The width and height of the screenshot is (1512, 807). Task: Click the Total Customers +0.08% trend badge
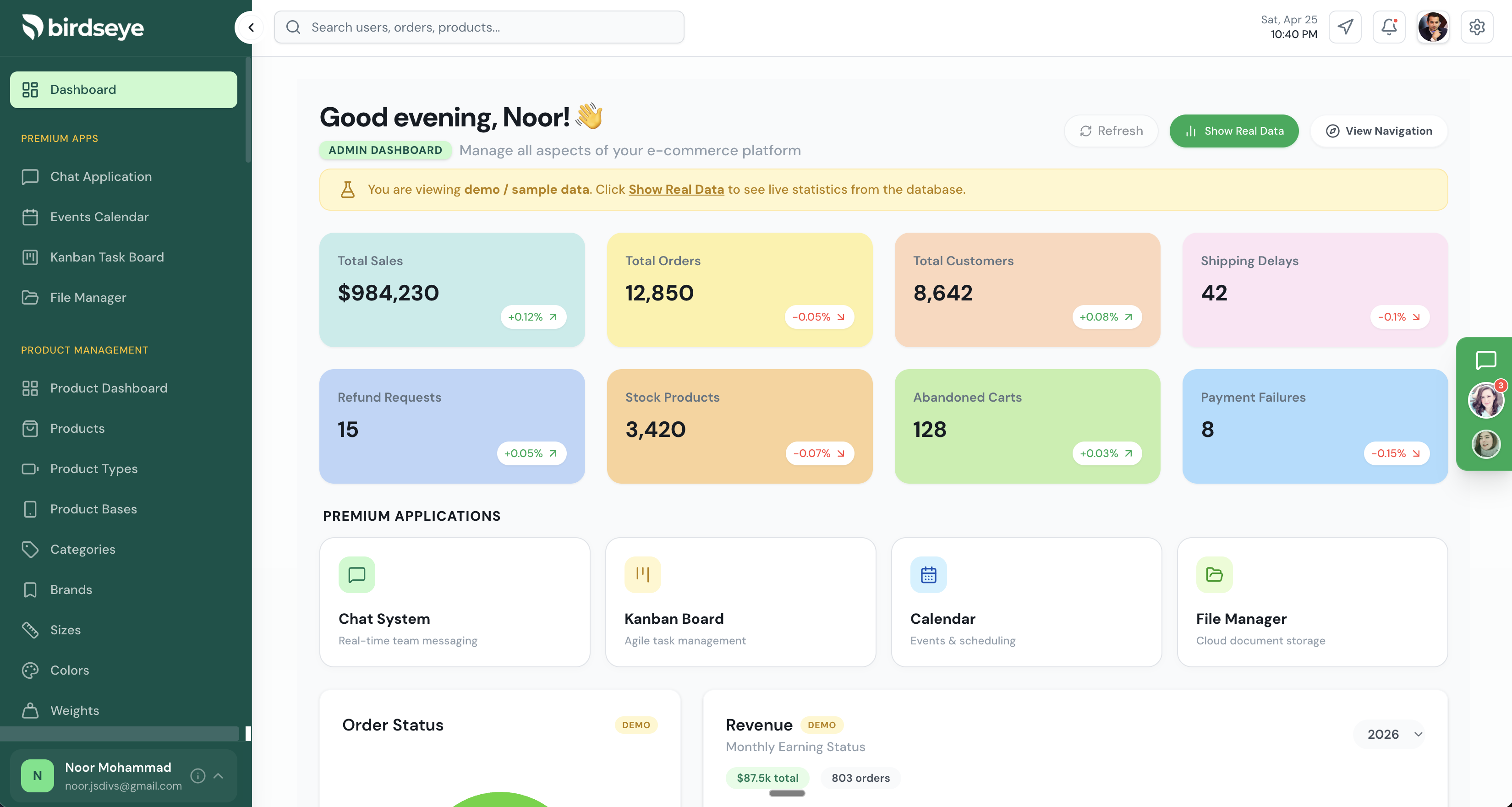1107,317
